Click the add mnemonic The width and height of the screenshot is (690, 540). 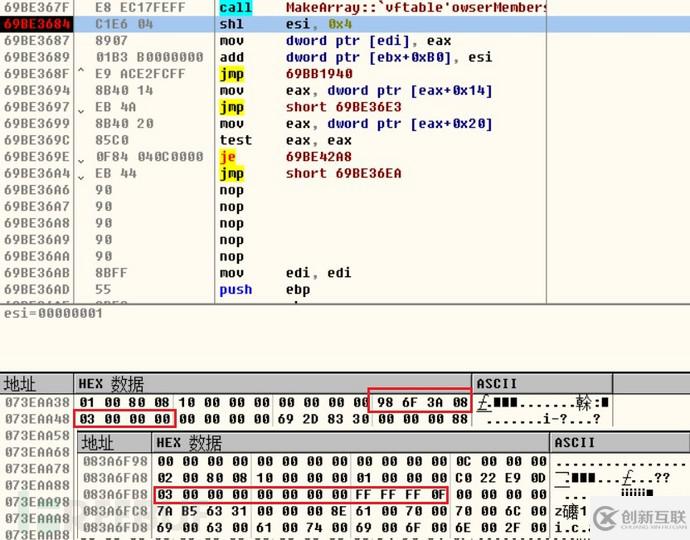pyautogui.click(x=231, y=57)
